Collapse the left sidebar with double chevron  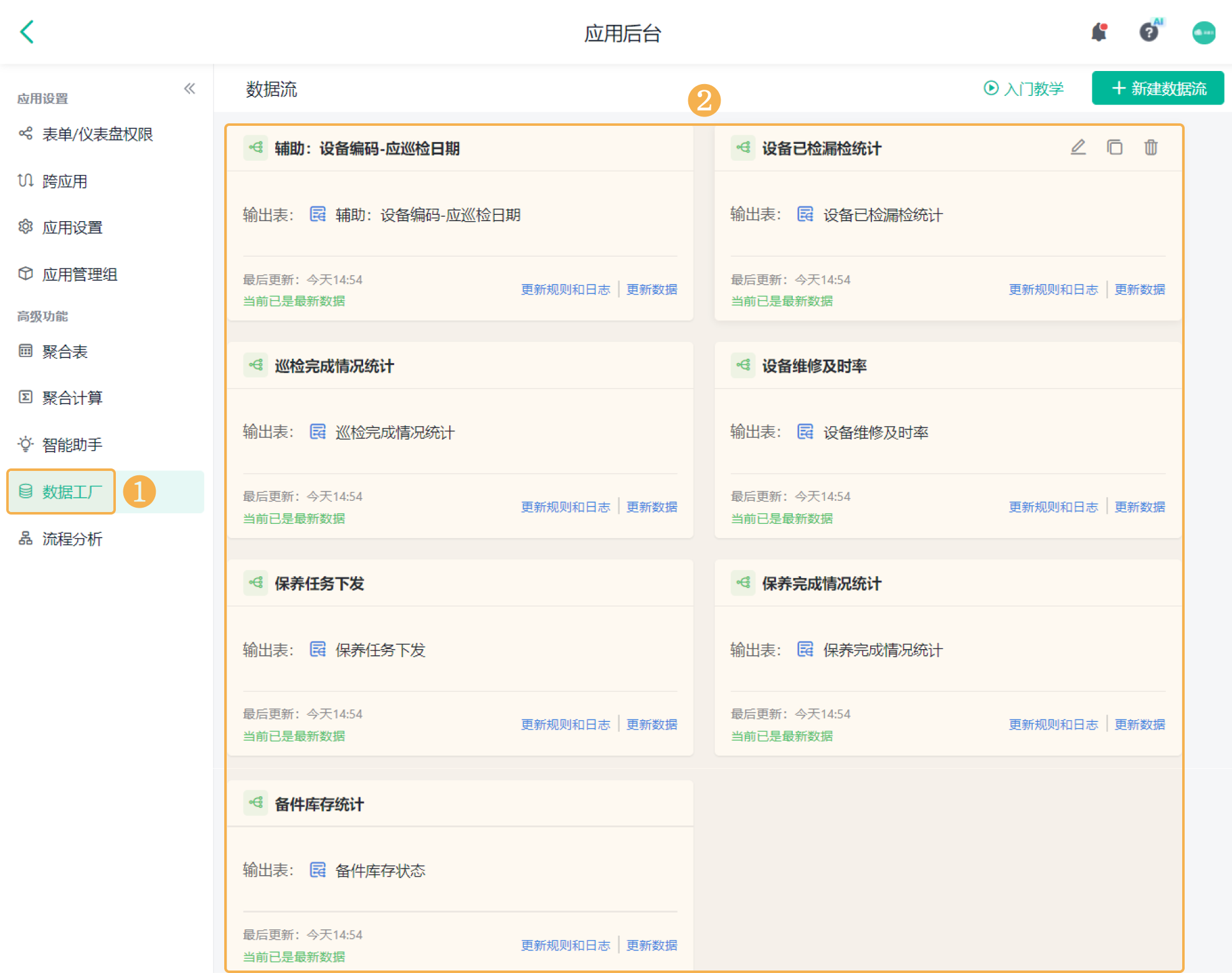[x=189, y=88]
